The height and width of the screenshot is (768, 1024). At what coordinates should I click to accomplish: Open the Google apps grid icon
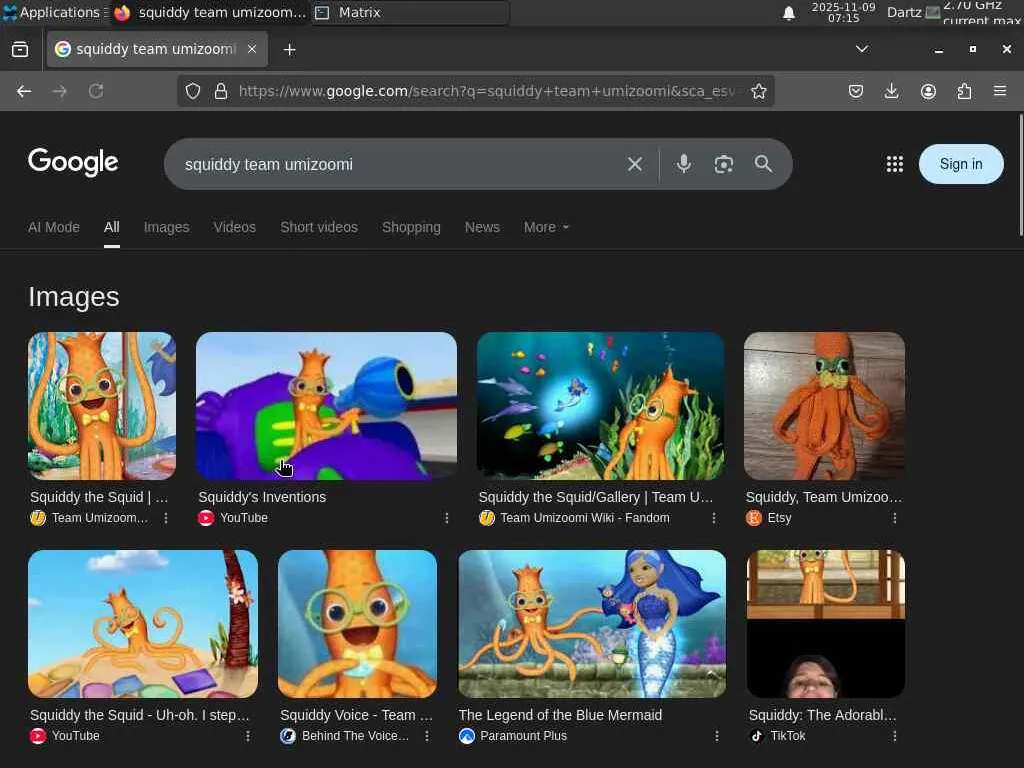pos(895,164)
